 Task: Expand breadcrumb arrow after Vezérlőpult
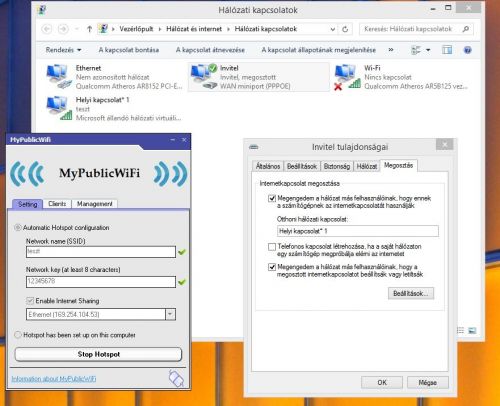[159, 29]
